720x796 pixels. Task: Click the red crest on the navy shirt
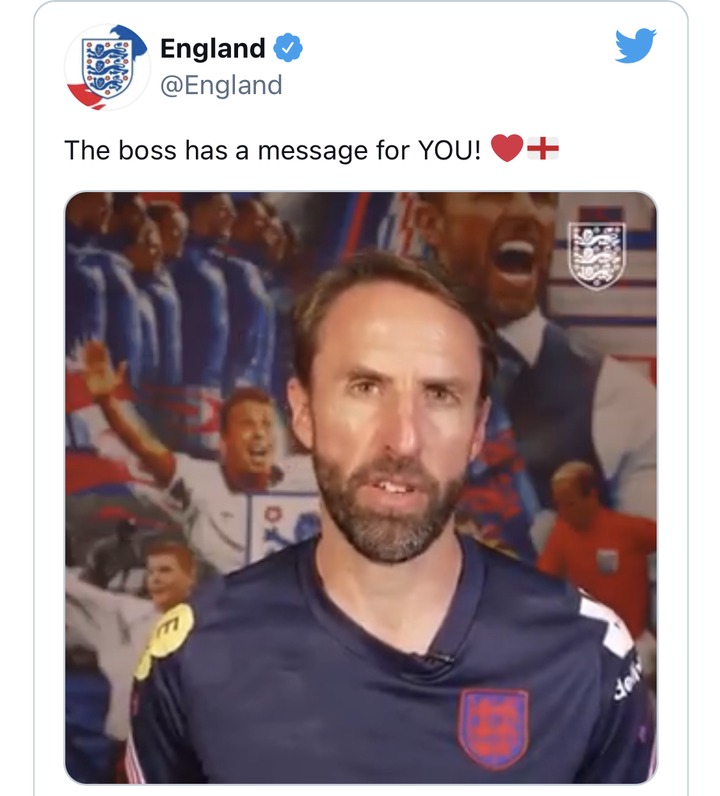494,728
